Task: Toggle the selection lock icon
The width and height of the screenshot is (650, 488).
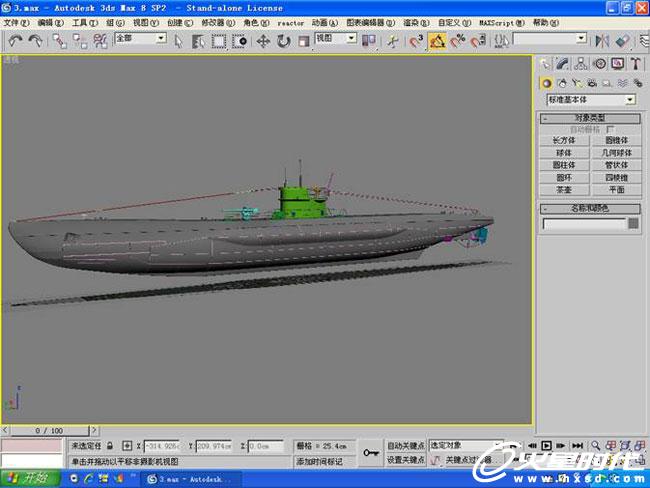Action: (x=110, y=446)
